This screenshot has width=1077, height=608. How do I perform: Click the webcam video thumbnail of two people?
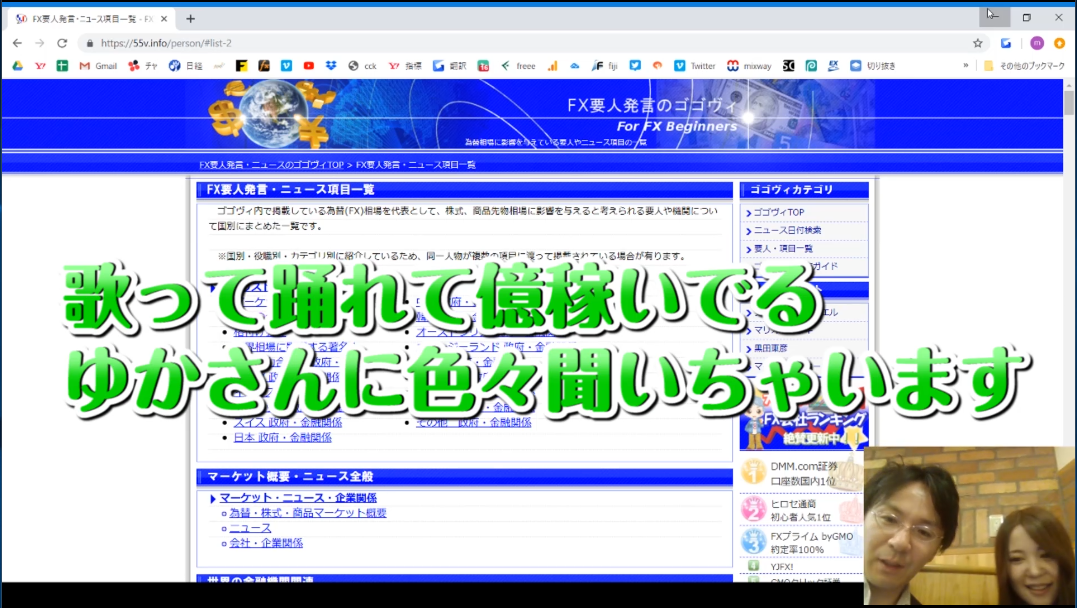(970, 526)
